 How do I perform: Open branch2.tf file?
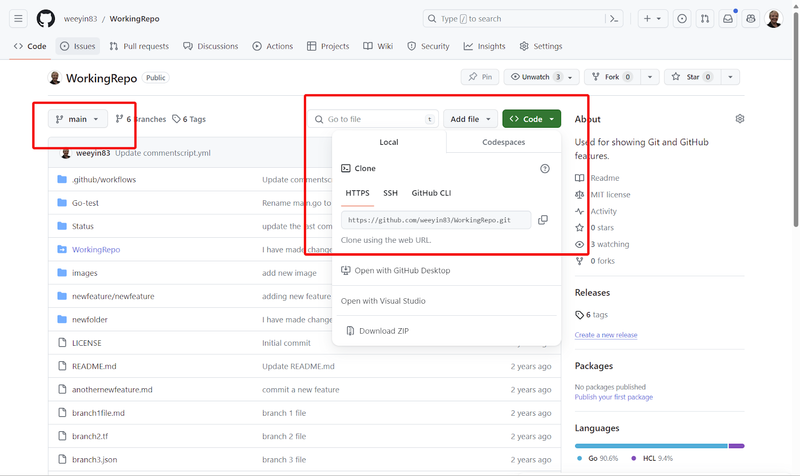[90, 436]
